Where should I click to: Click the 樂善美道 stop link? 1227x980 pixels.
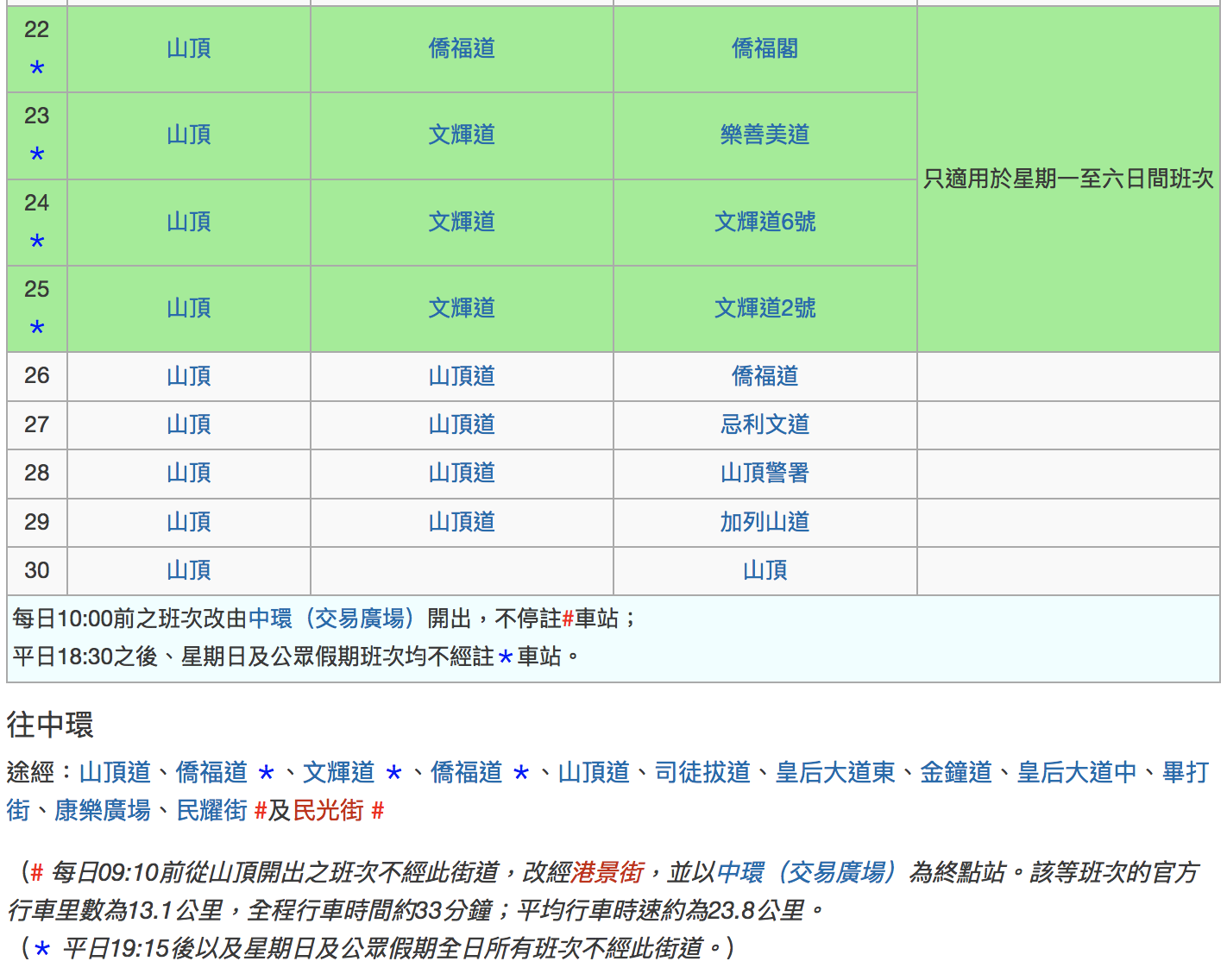coord(765,135)
